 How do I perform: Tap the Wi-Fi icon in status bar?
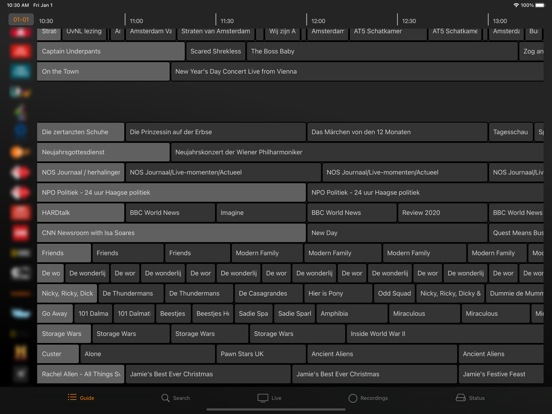(x=516, y=5)
